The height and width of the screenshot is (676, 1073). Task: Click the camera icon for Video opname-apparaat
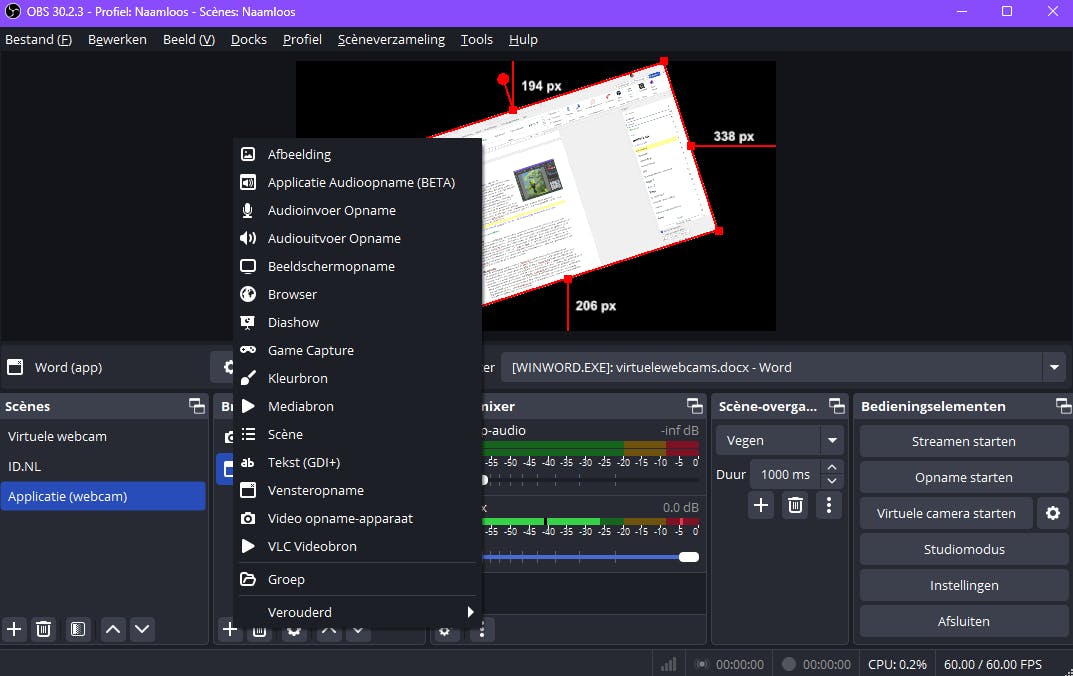(248, 519)
